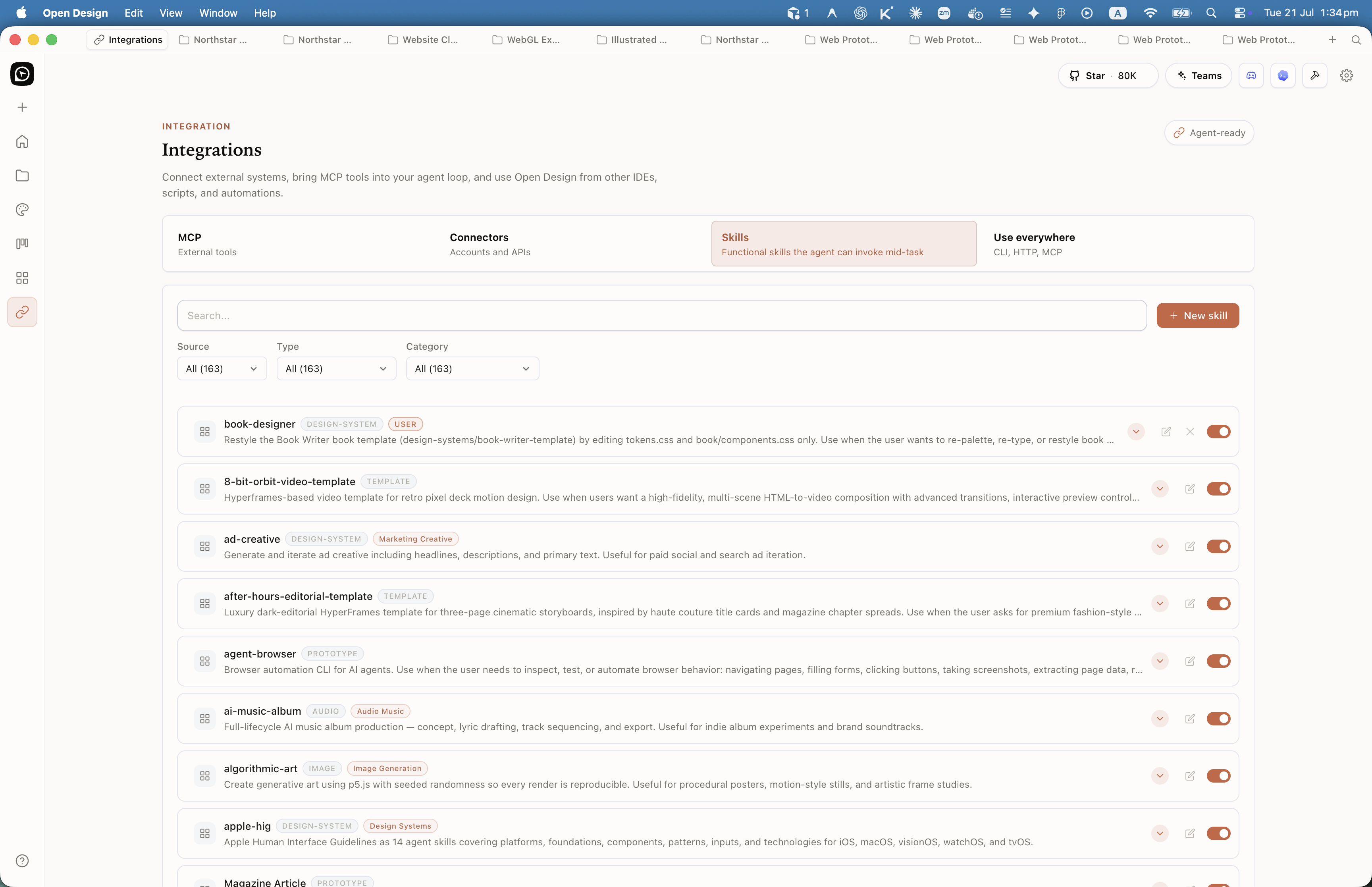
Task: Click the purple avatar button in the header
Action: tap(1283, 75)
